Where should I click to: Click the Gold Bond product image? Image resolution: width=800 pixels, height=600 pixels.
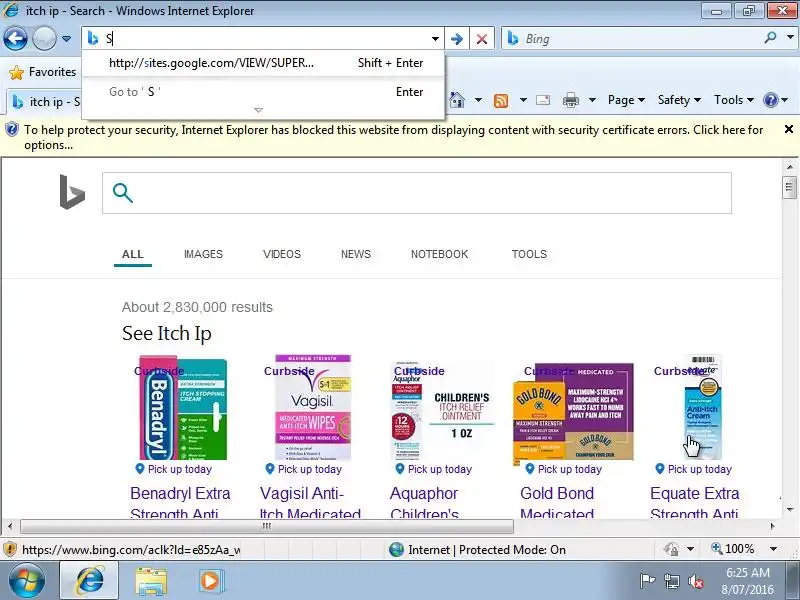[573, 412]
